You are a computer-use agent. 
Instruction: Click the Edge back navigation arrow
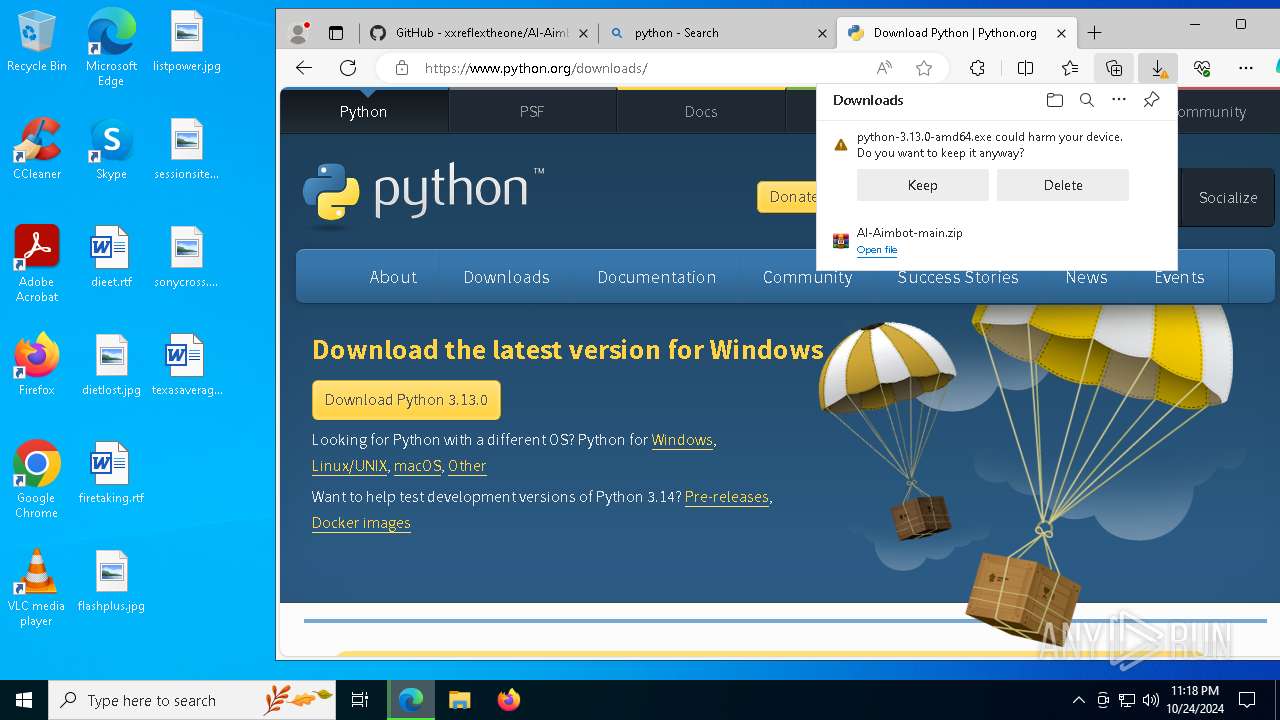click(304, 68)
